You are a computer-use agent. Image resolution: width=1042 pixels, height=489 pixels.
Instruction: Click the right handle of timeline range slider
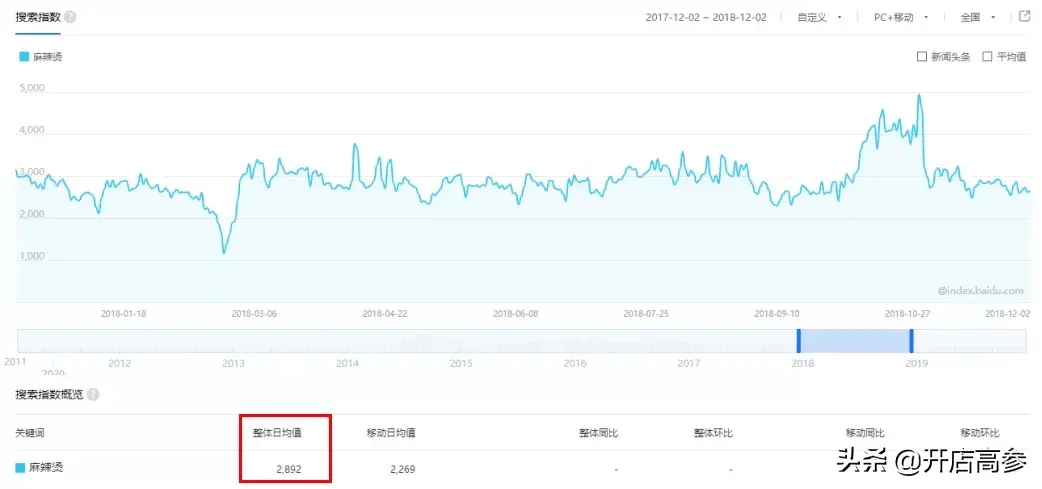911,341
